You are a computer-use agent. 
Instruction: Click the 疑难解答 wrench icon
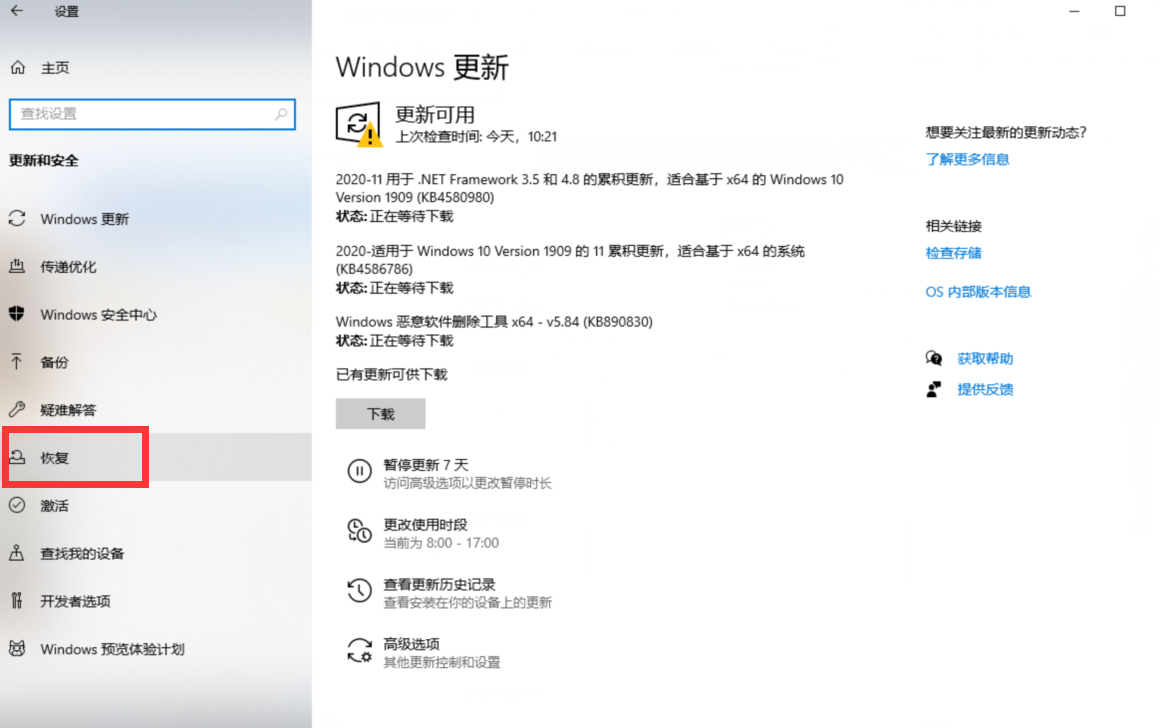point(17,410)
